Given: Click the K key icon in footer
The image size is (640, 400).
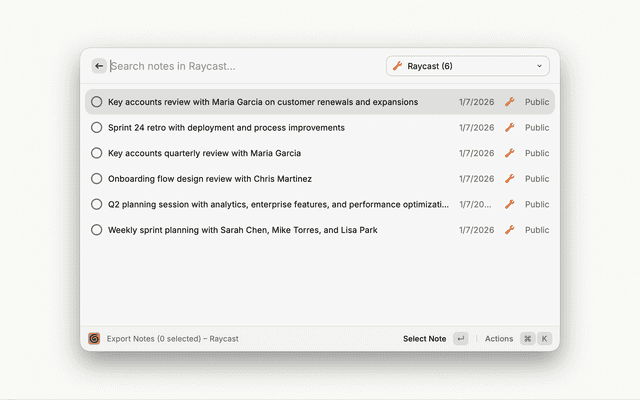Looking at the screenshot, I should [545, 339].
